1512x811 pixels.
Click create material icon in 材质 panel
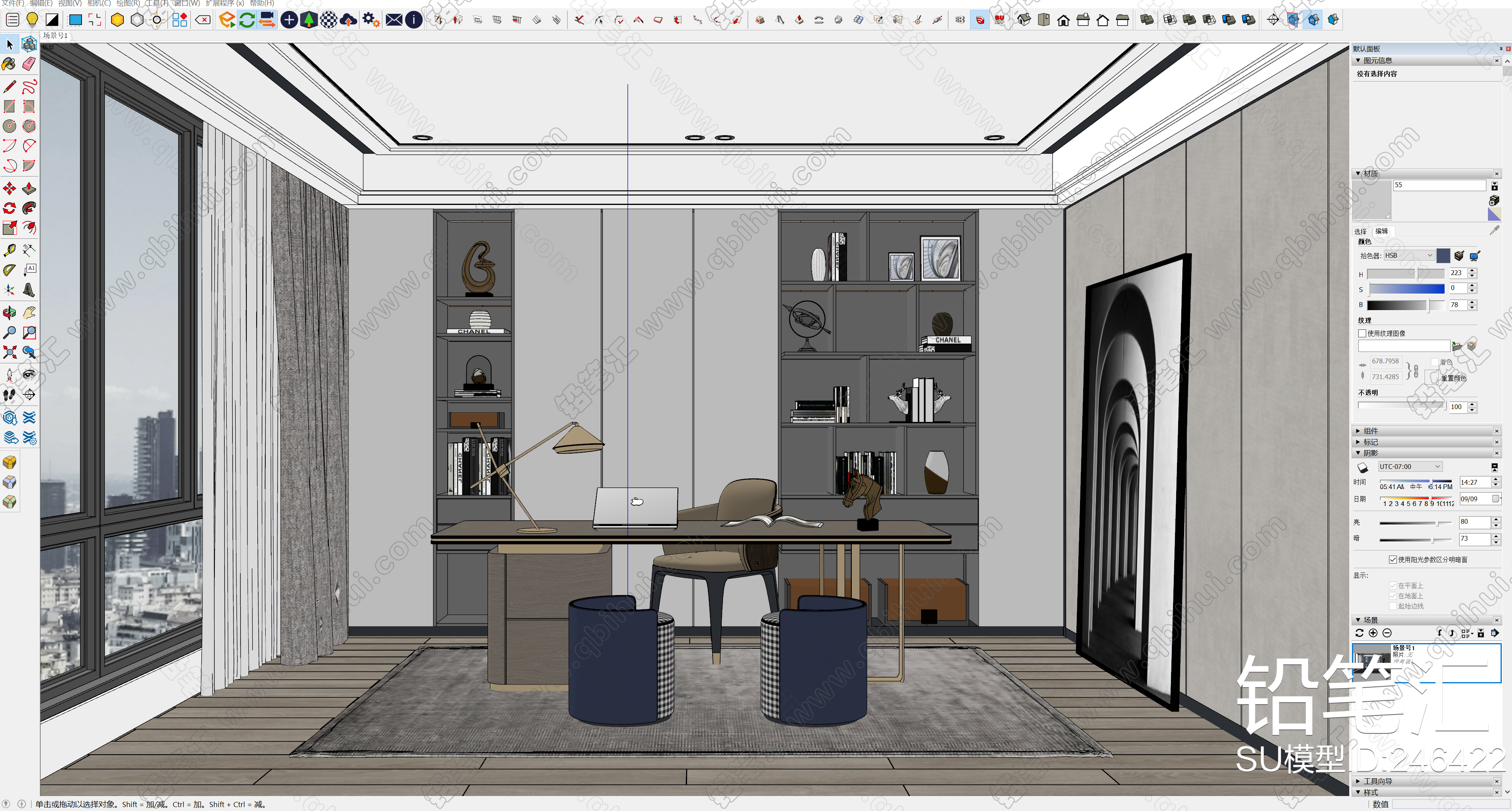click(x=1494, y=201)
